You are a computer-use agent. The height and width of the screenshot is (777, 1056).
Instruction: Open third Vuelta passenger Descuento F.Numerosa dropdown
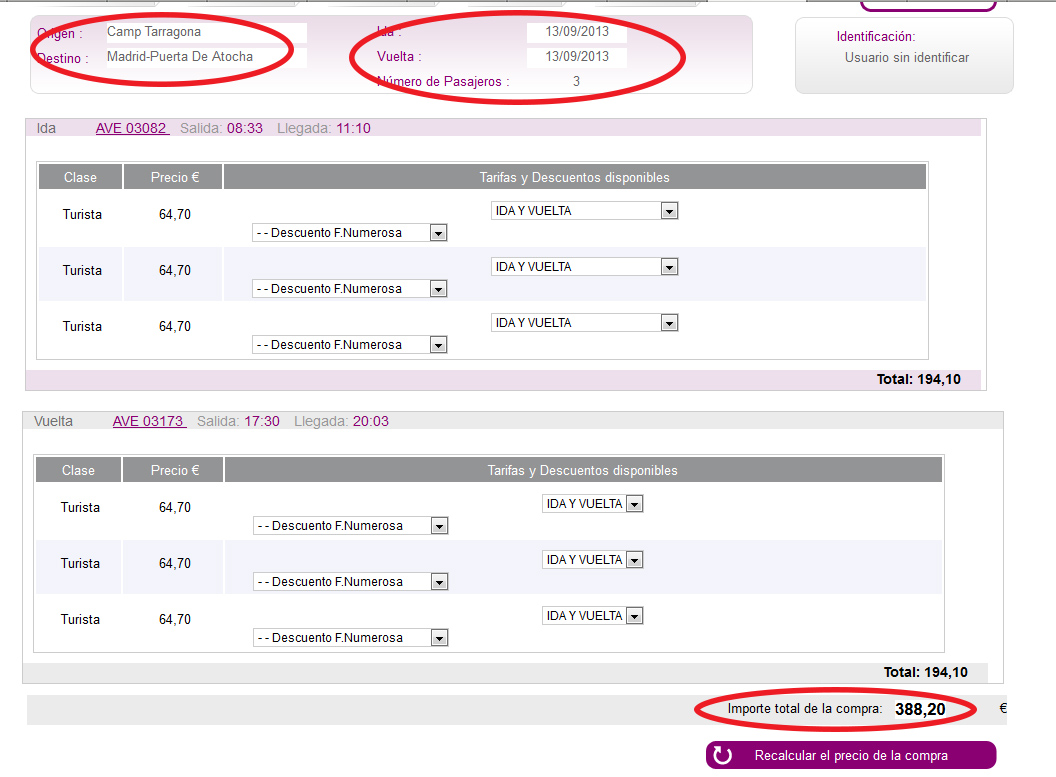[x=350, y=637]
